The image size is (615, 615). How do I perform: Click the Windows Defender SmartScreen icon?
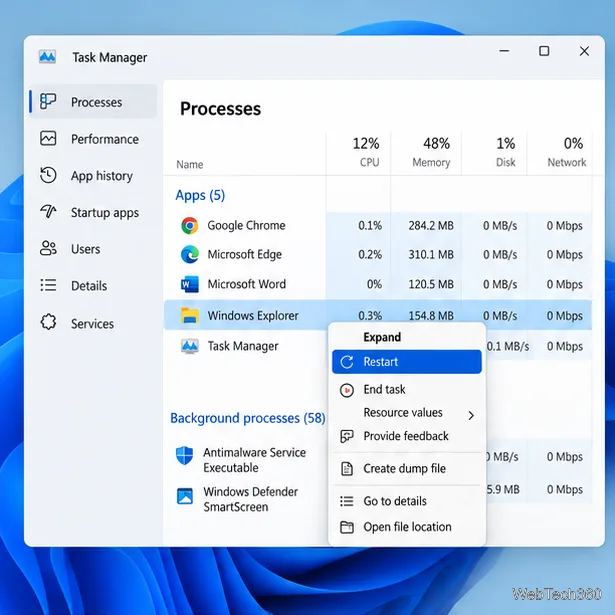184,495
